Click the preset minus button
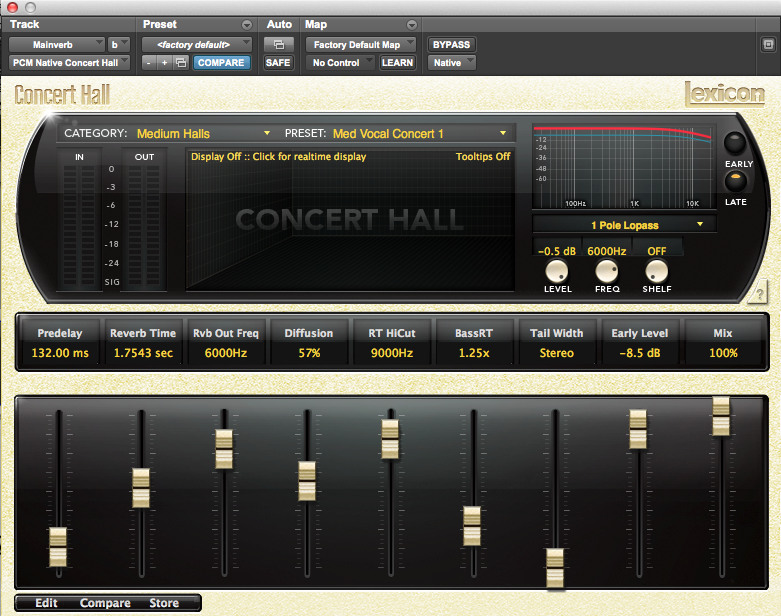781x616 pixels. tap(148, 63)
